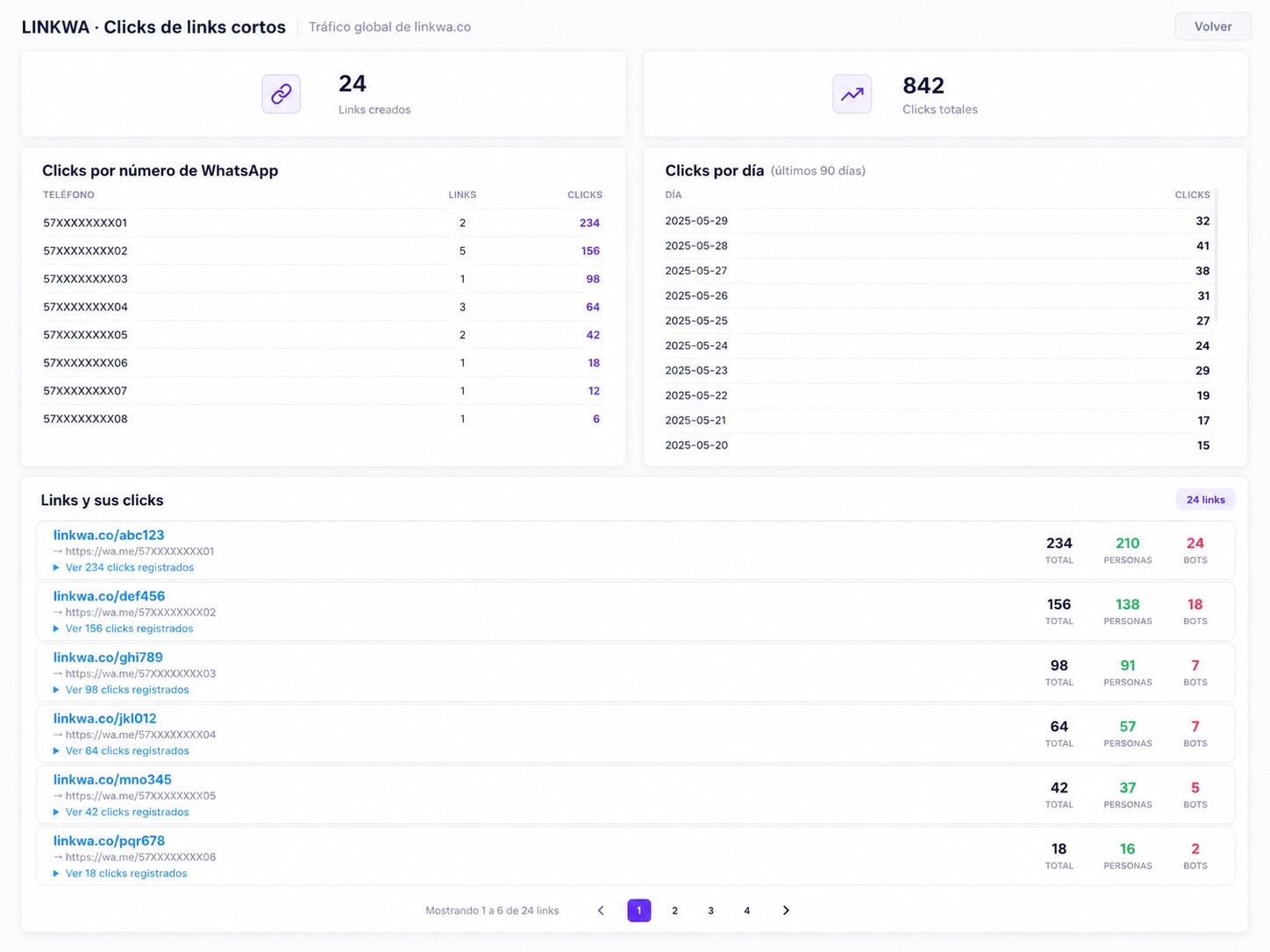Viewport: 1270px width, 952px height.
Task: Click the 138 PERSONAS count for def456
Action: [1128, 605]
